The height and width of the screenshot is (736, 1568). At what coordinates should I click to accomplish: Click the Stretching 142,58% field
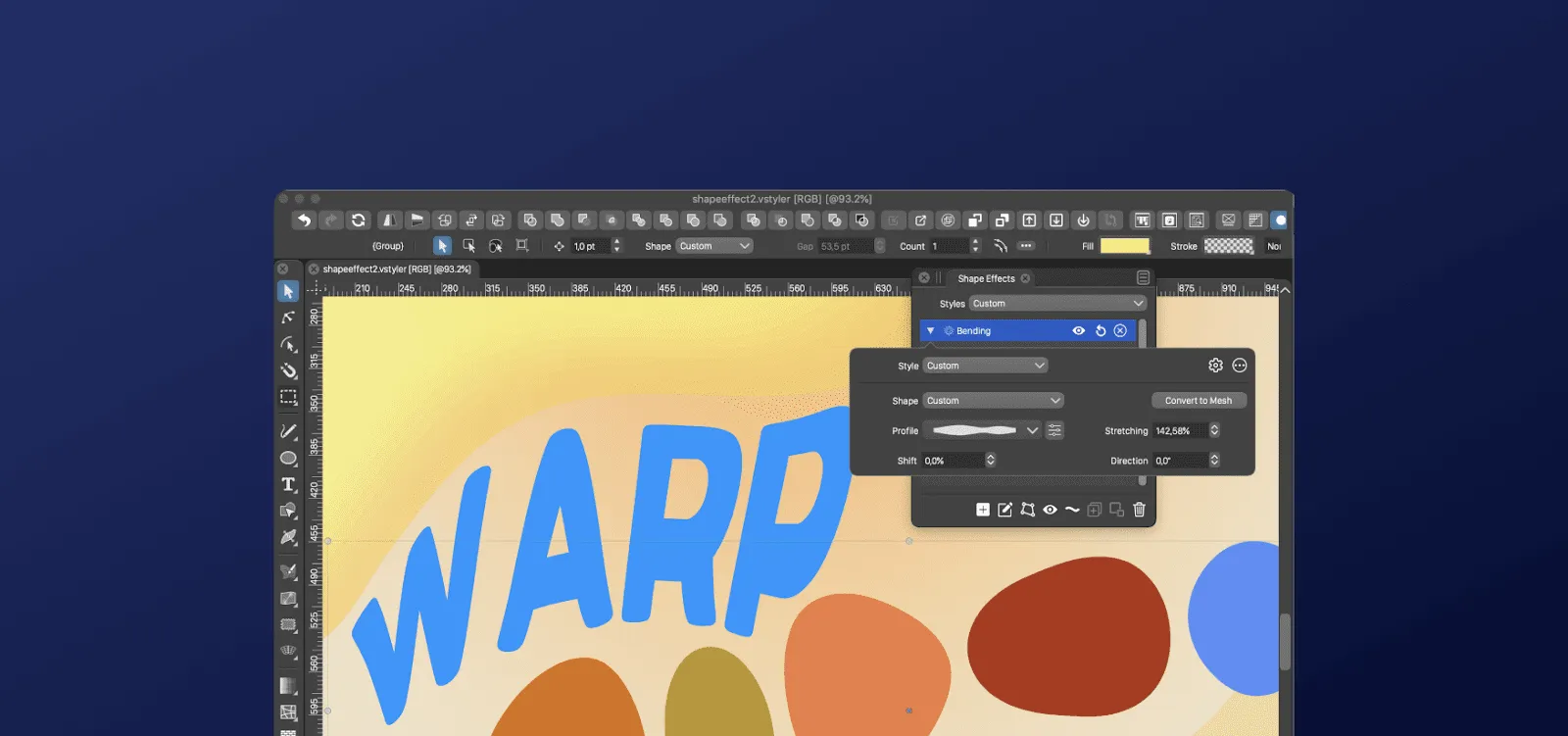[1180, 430]
